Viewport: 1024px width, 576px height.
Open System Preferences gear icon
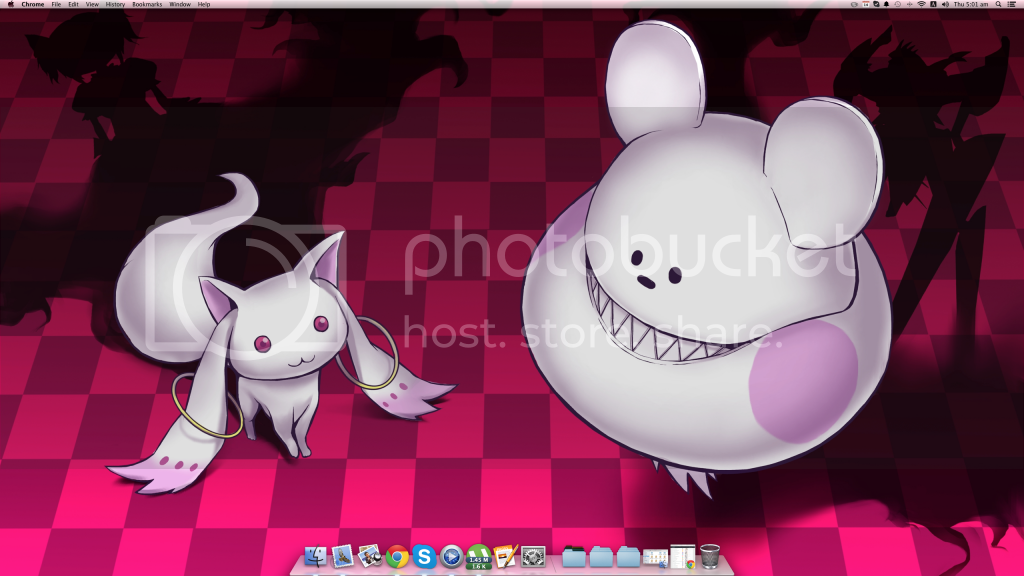point(533,556)
